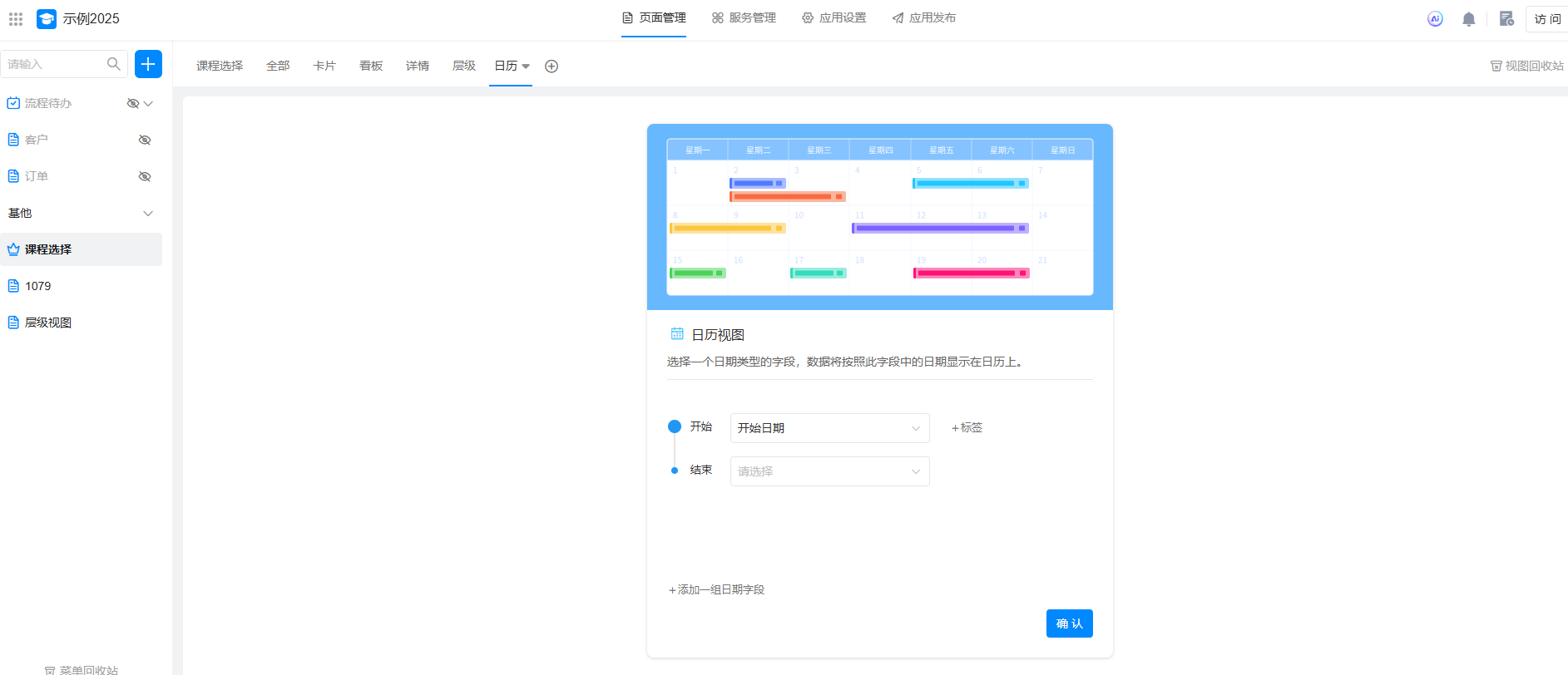Open the 开始日期 start field dropdown
Viewport: 1568px width, 675px height.
829,428
